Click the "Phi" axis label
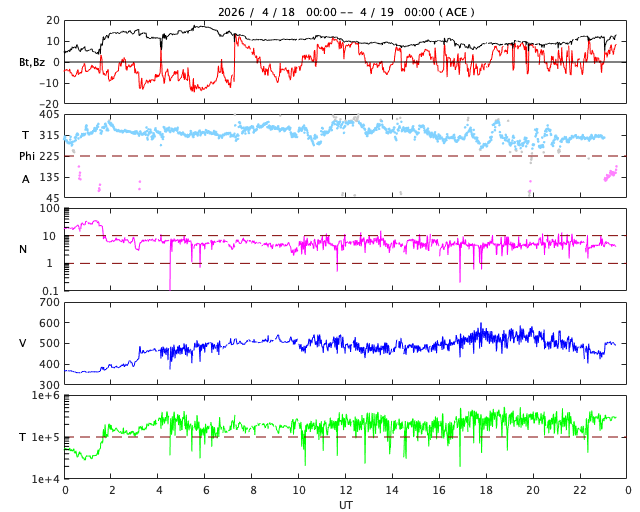Screen dimensions: 640x512 tap(28, 156)
